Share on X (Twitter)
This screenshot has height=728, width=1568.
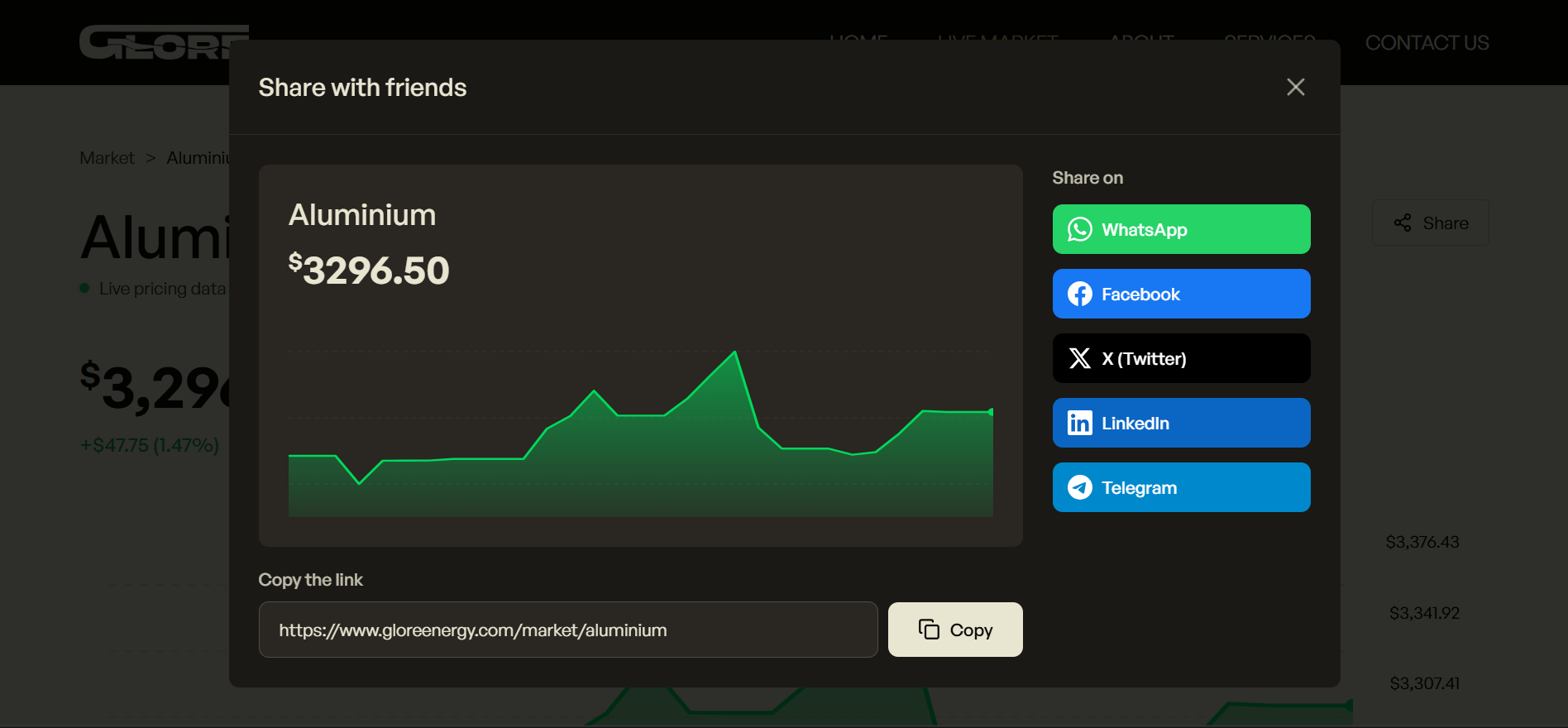(1181, 358)
